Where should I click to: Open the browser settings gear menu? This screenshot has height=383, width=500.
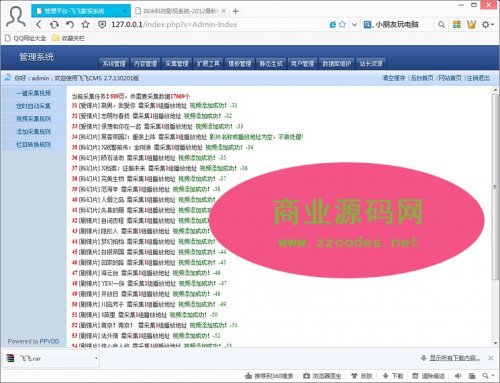[487, 24]
